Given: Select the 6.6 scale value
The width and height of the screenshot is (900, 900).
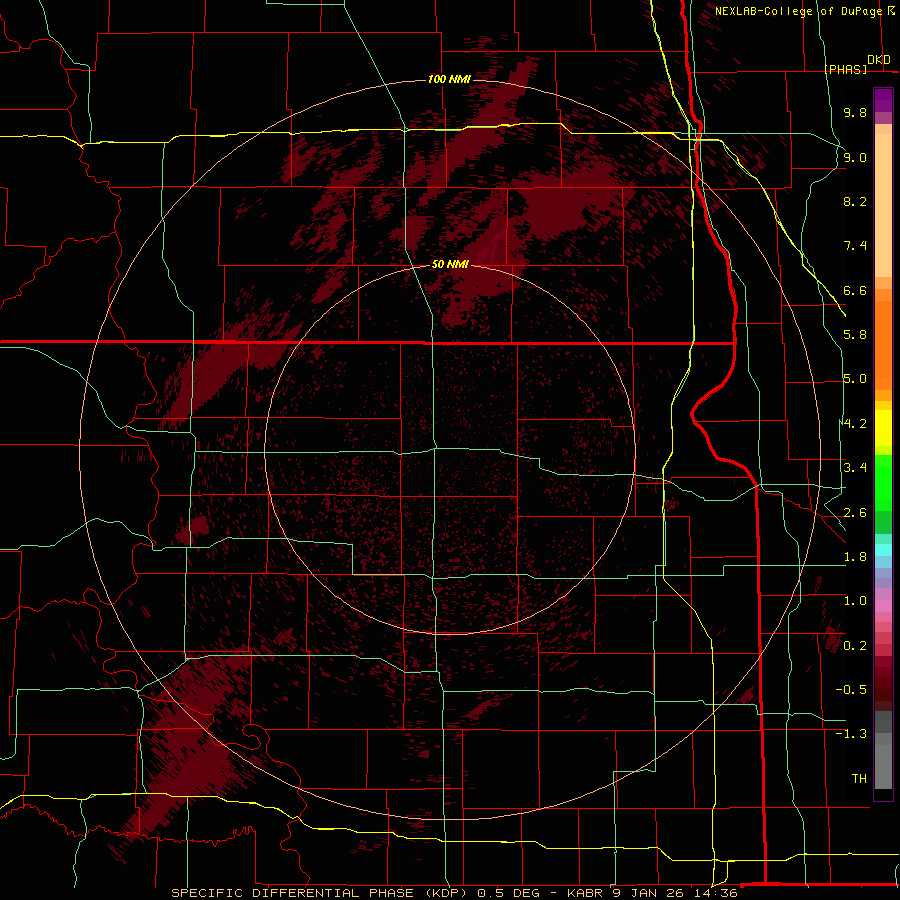Looking at the screenshot, I should pos(855,290).
